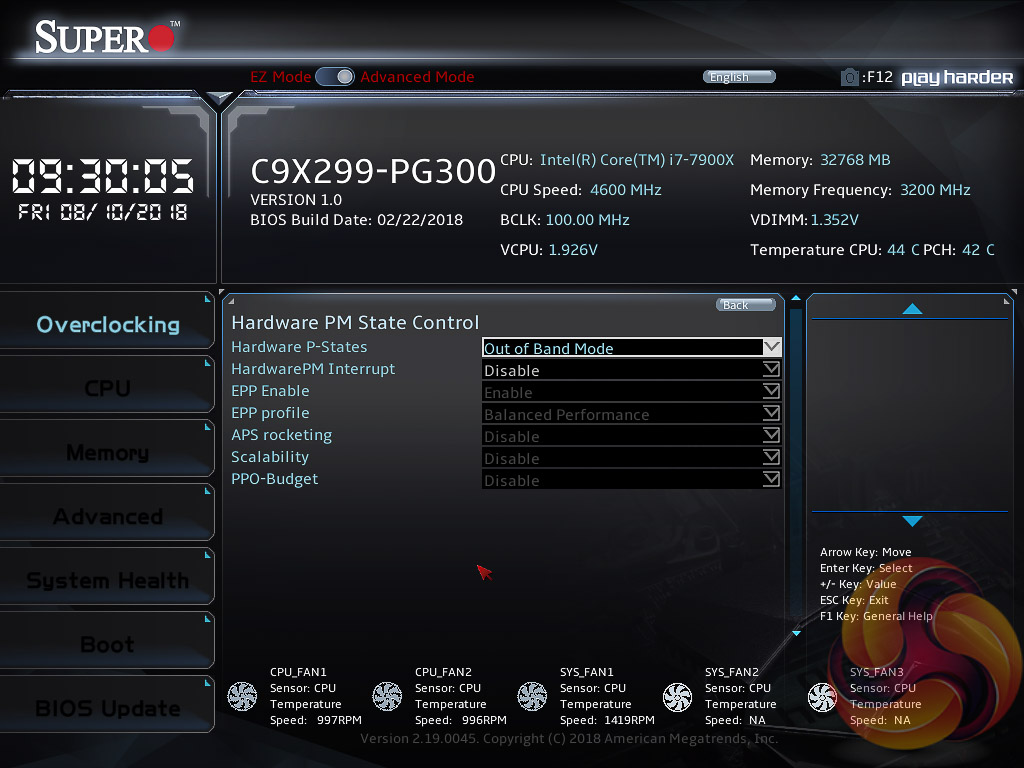Click the BIOS Build Date 02/22/2018 text
Viewport: 1024px width, 768px height.
pos(357,220)
